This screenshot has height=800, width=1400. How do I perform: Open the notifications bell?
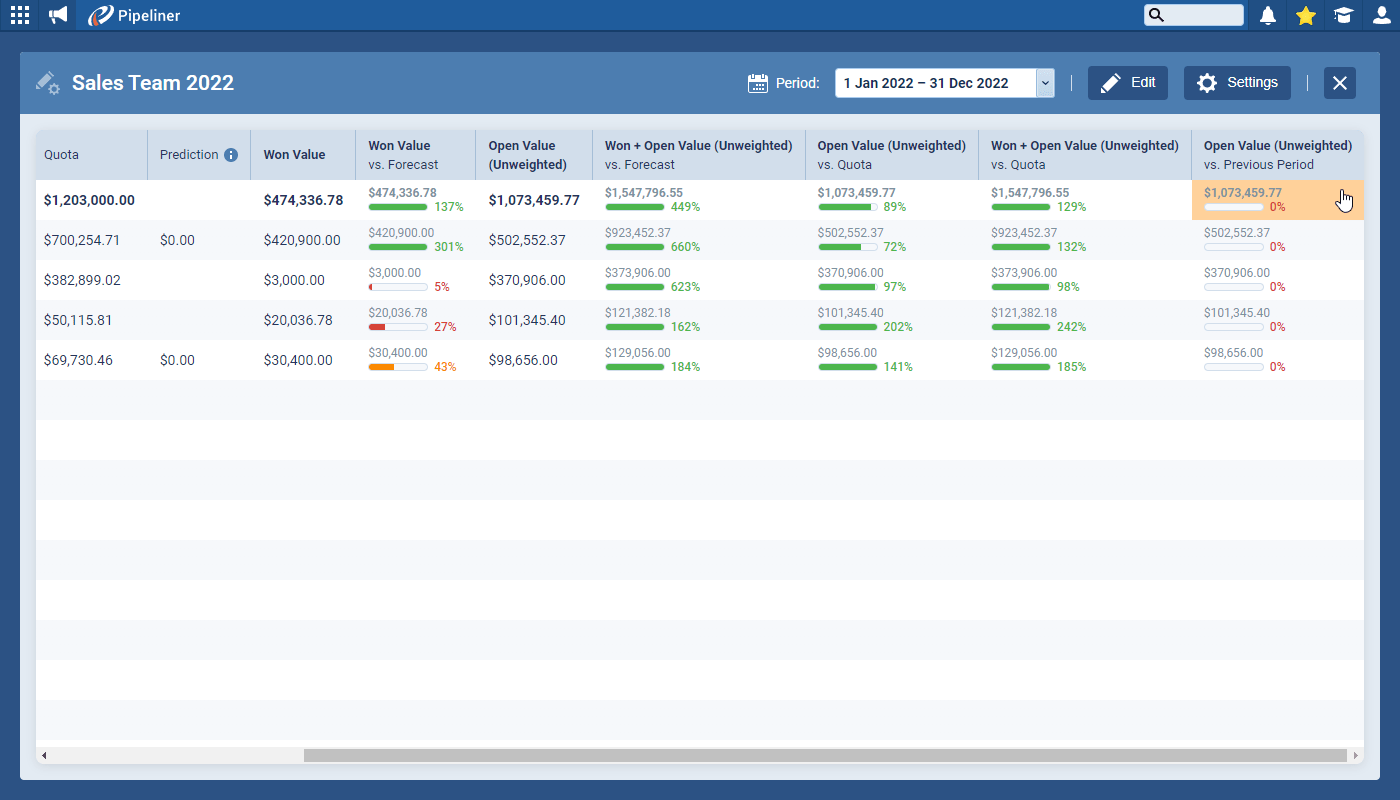pos(1267,15)
